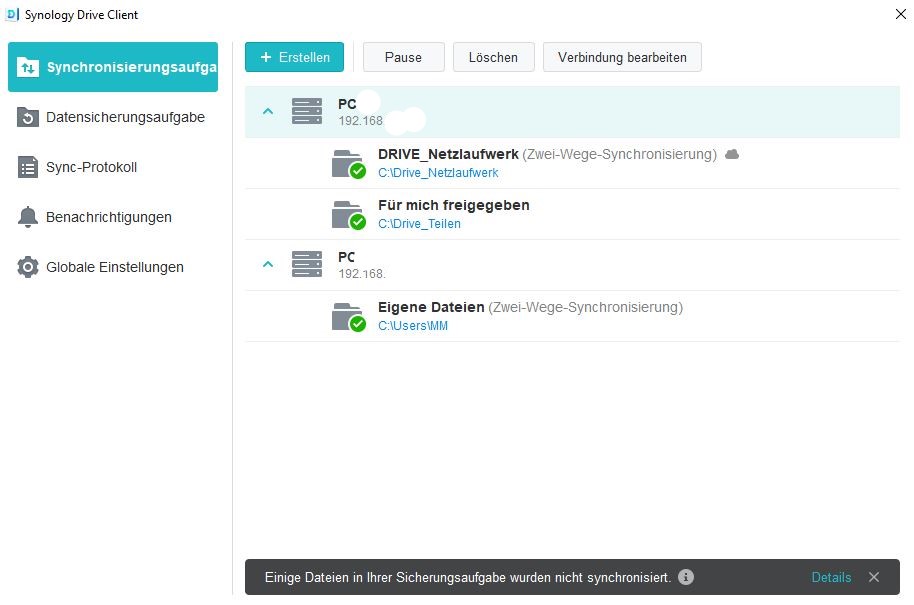Create a new task with Erstellen
Screen dimensions: 914x605
point(294,57)
